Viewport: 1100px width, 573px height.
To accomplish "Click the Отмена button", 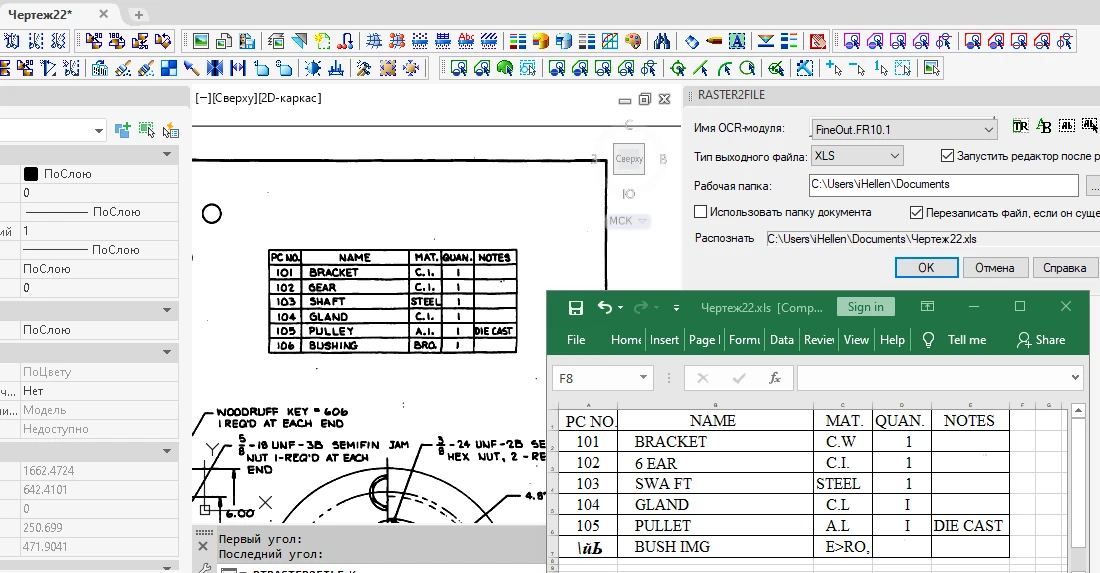I will 994,268.
